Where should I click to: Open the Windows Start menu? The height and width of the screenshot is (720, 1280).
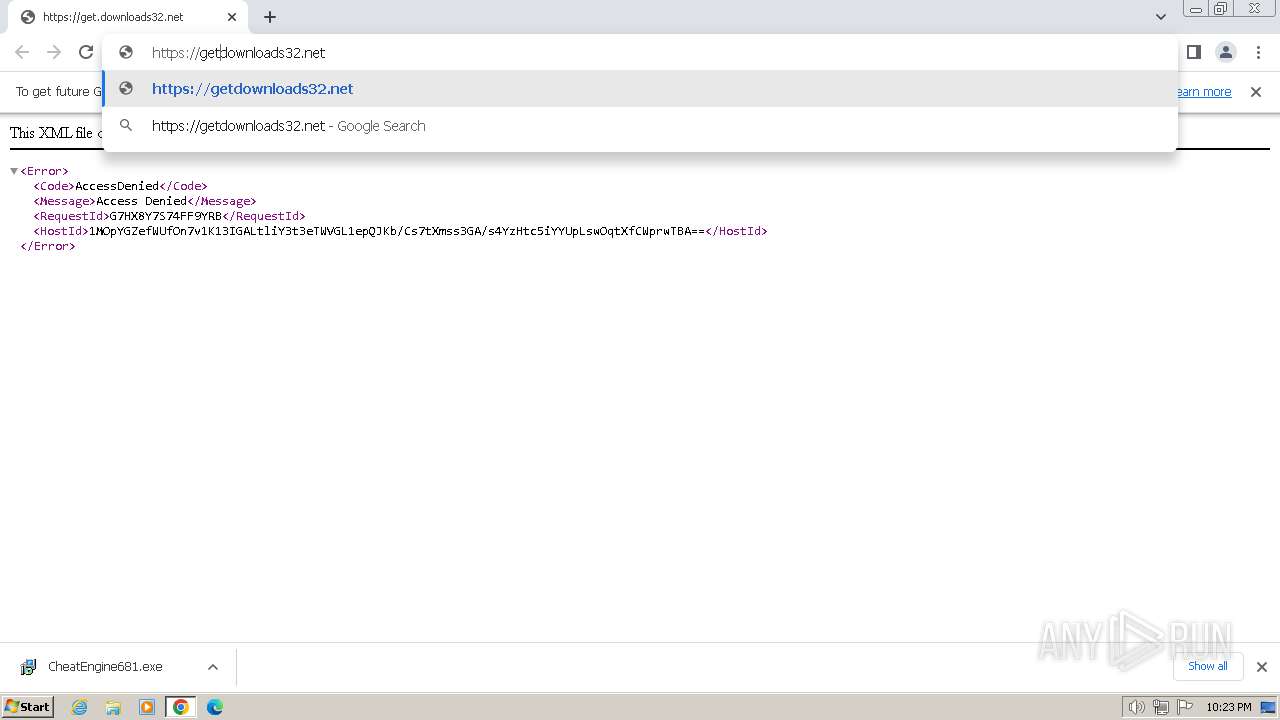pyautogui.click(x=27, y=707)
